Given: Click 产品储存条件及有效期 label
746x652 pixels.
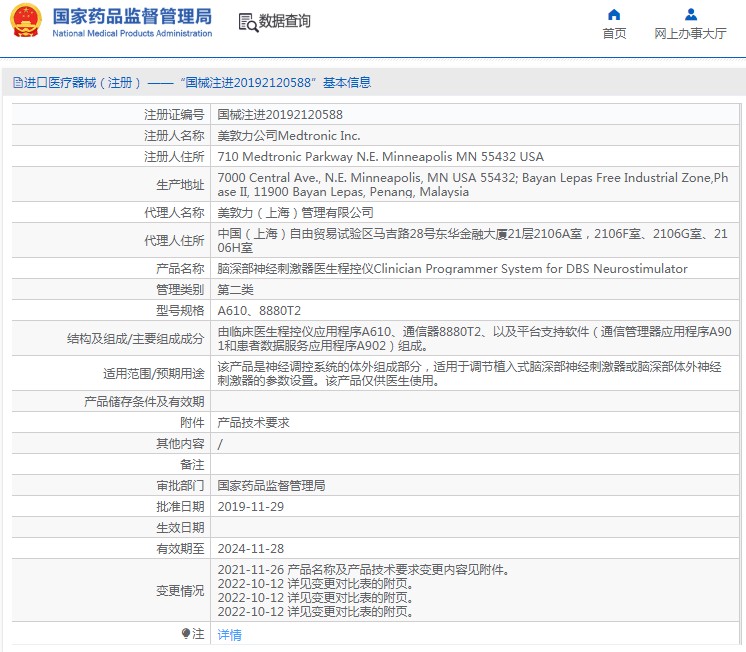Looking at the screenshot, I should point(144,402).
